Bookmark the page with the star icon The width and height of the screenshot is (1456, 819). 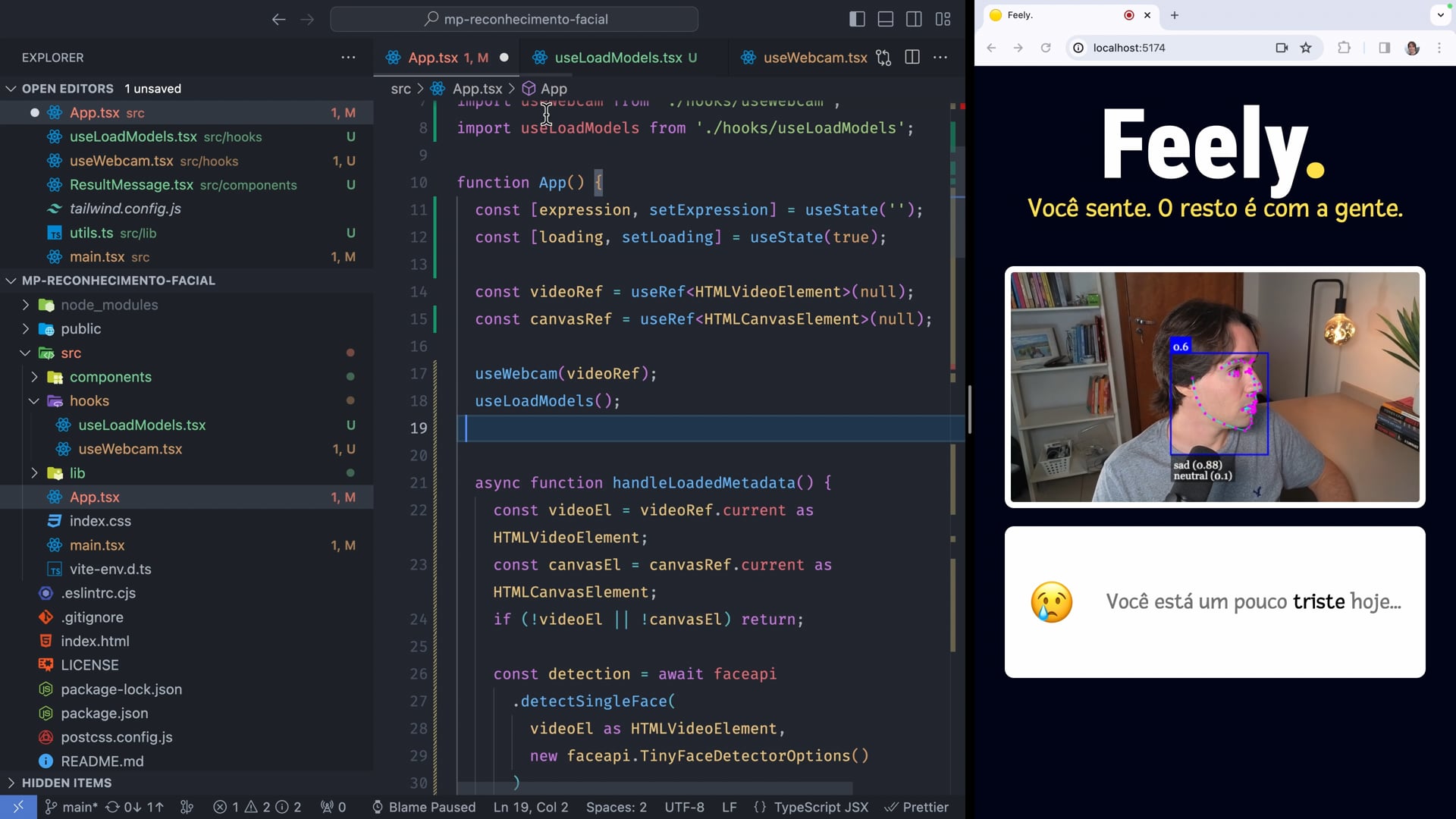pos(1306,48)
